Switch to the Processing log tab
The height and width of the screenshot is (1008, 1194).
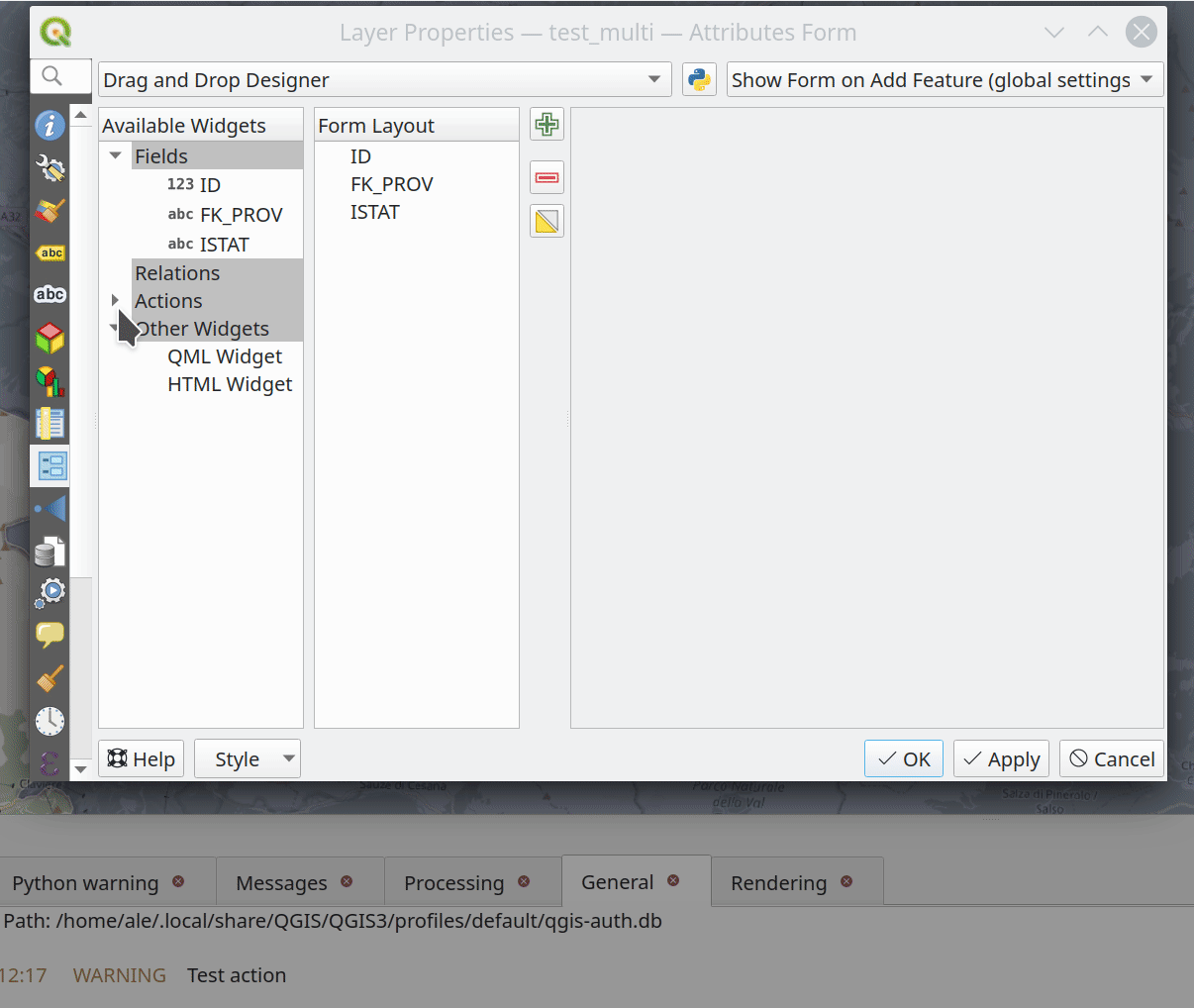(x=454, y=882)
